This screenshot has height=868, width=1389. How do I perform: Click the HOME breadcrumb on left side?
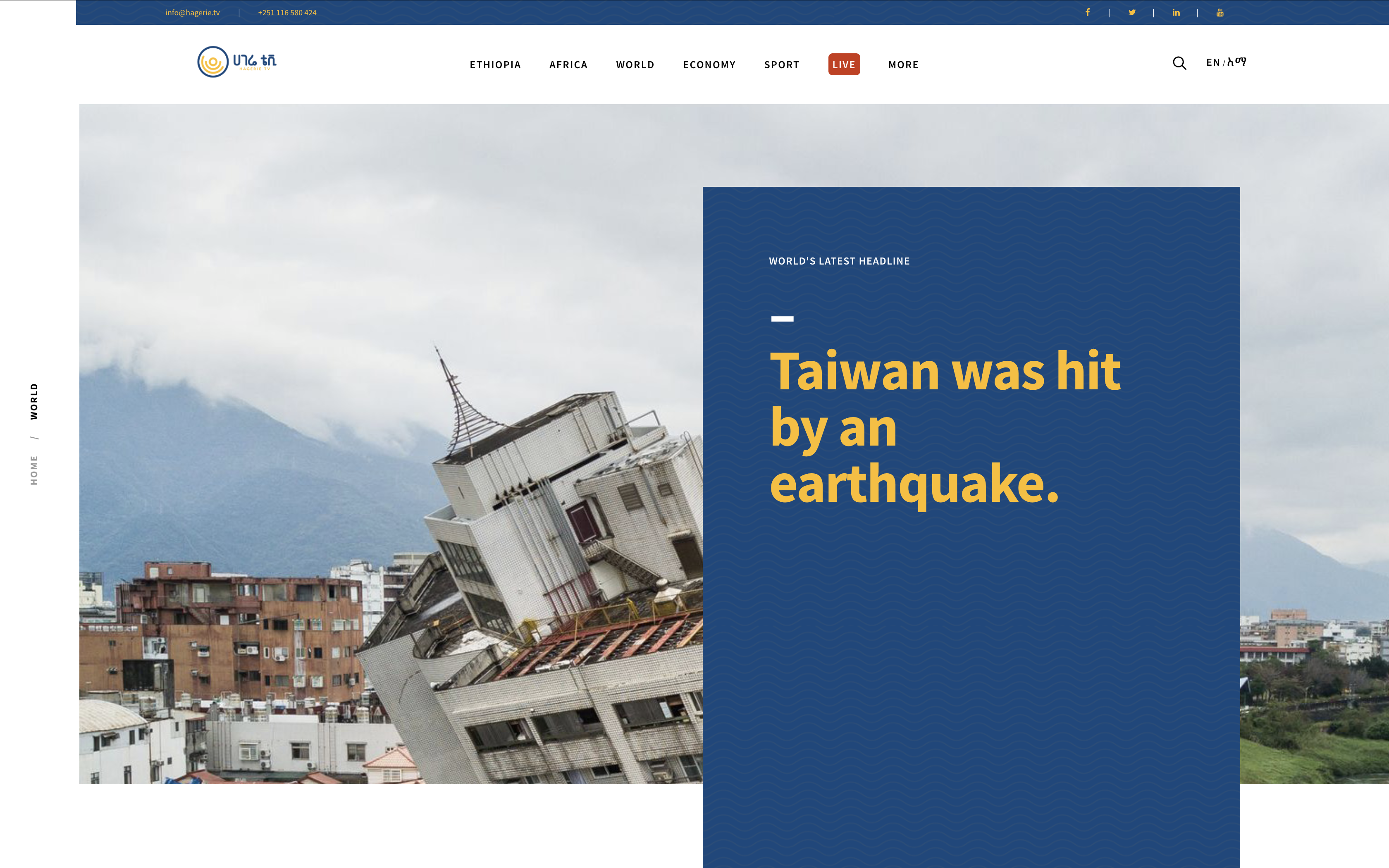[x=34, y=470]
